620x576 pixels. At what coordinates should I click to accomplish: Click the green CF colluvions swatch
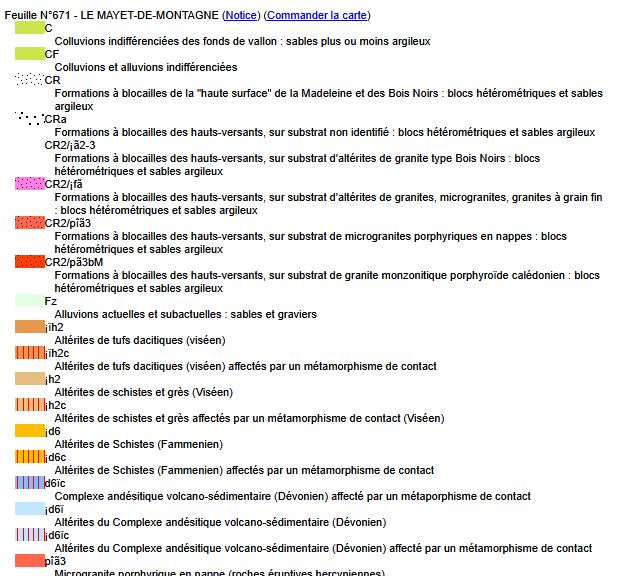[29, 54]
